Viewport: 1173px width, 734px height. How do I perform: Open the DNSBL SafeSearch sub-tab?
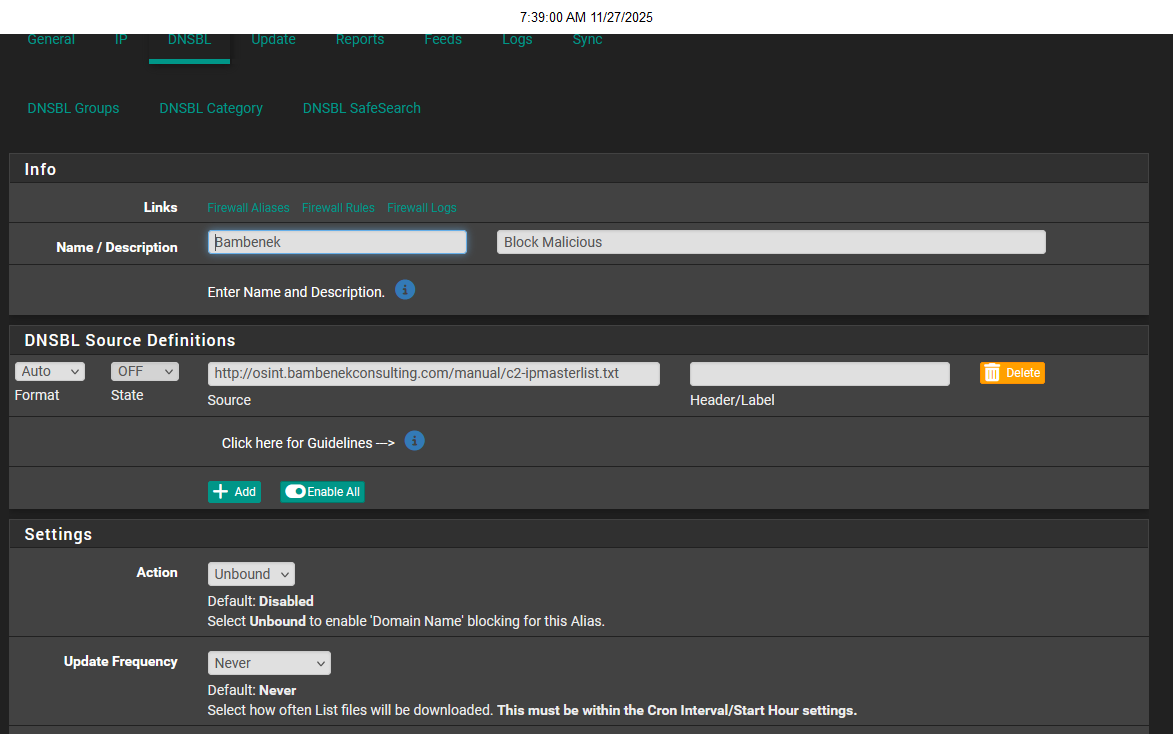(x=362, y=108)
